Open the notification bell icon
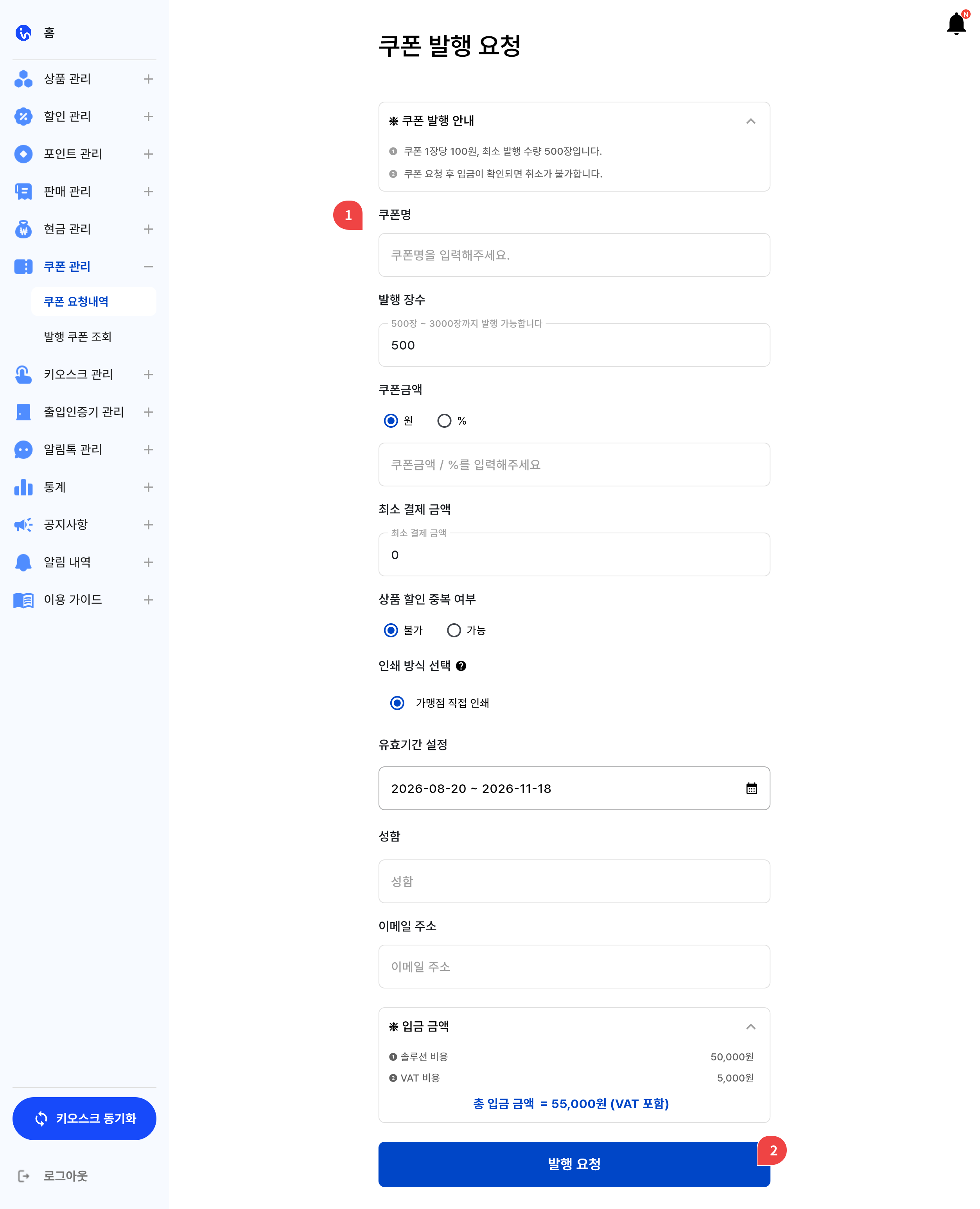The height and width of the screenshot is (1209, 980). [956, 24]
